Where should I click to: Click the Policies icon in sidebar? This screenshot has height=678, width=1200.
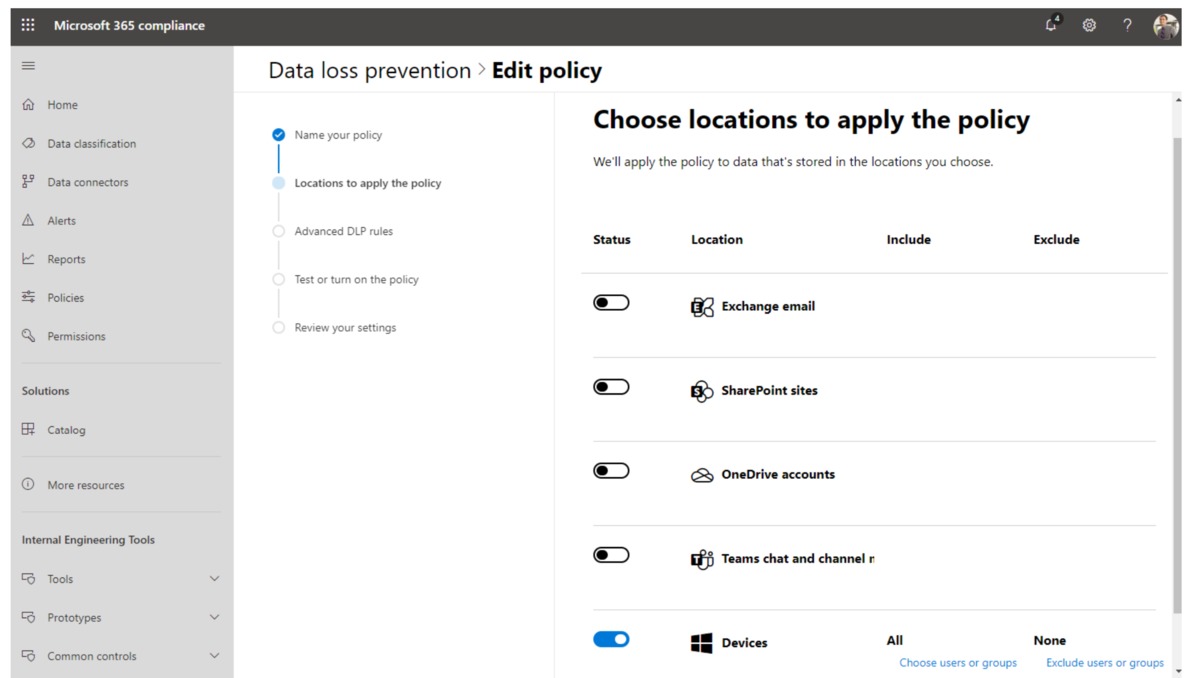[28, 298]
